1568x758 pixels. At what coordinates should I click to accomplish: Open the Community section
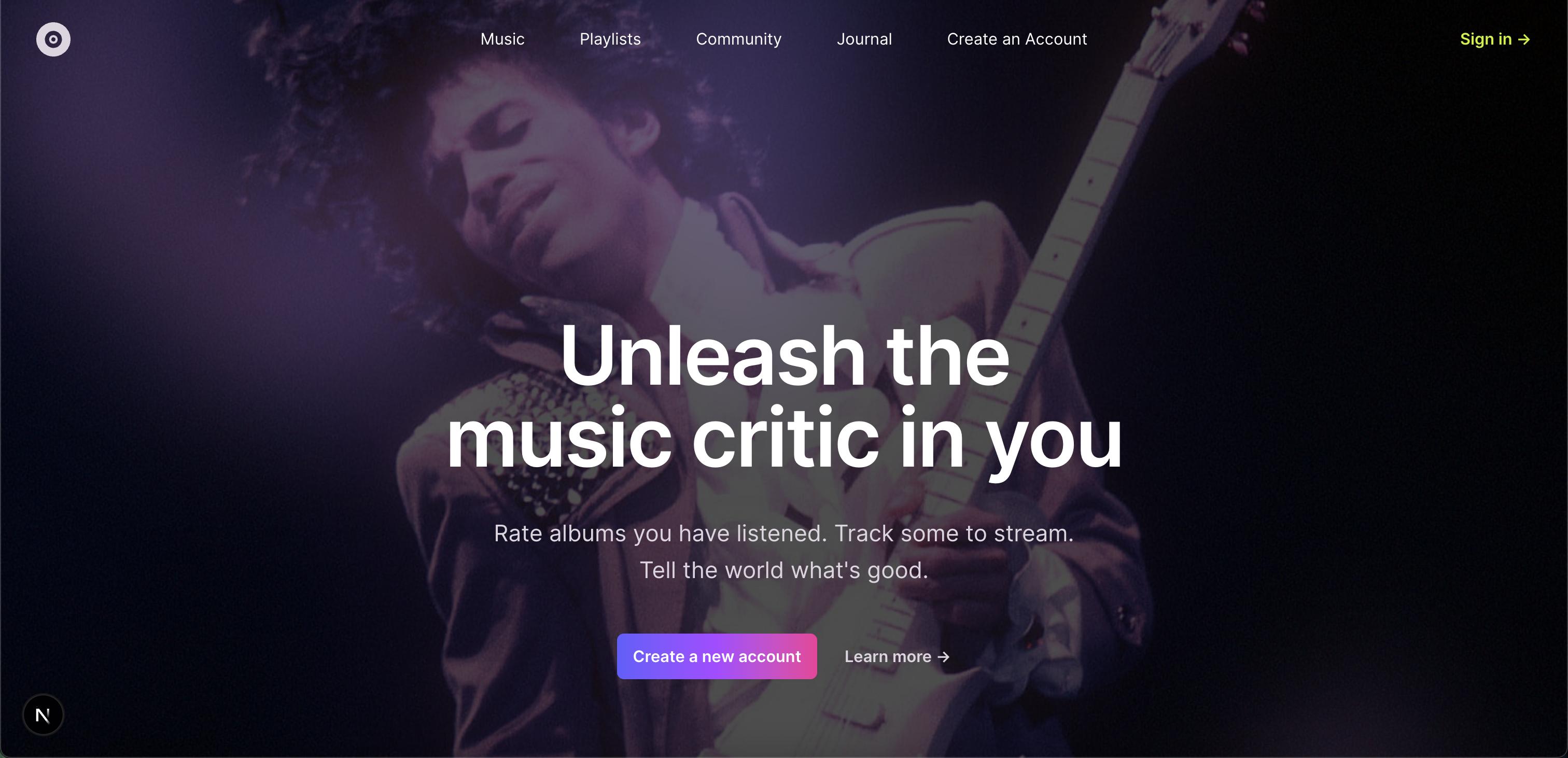click(738, 39)
